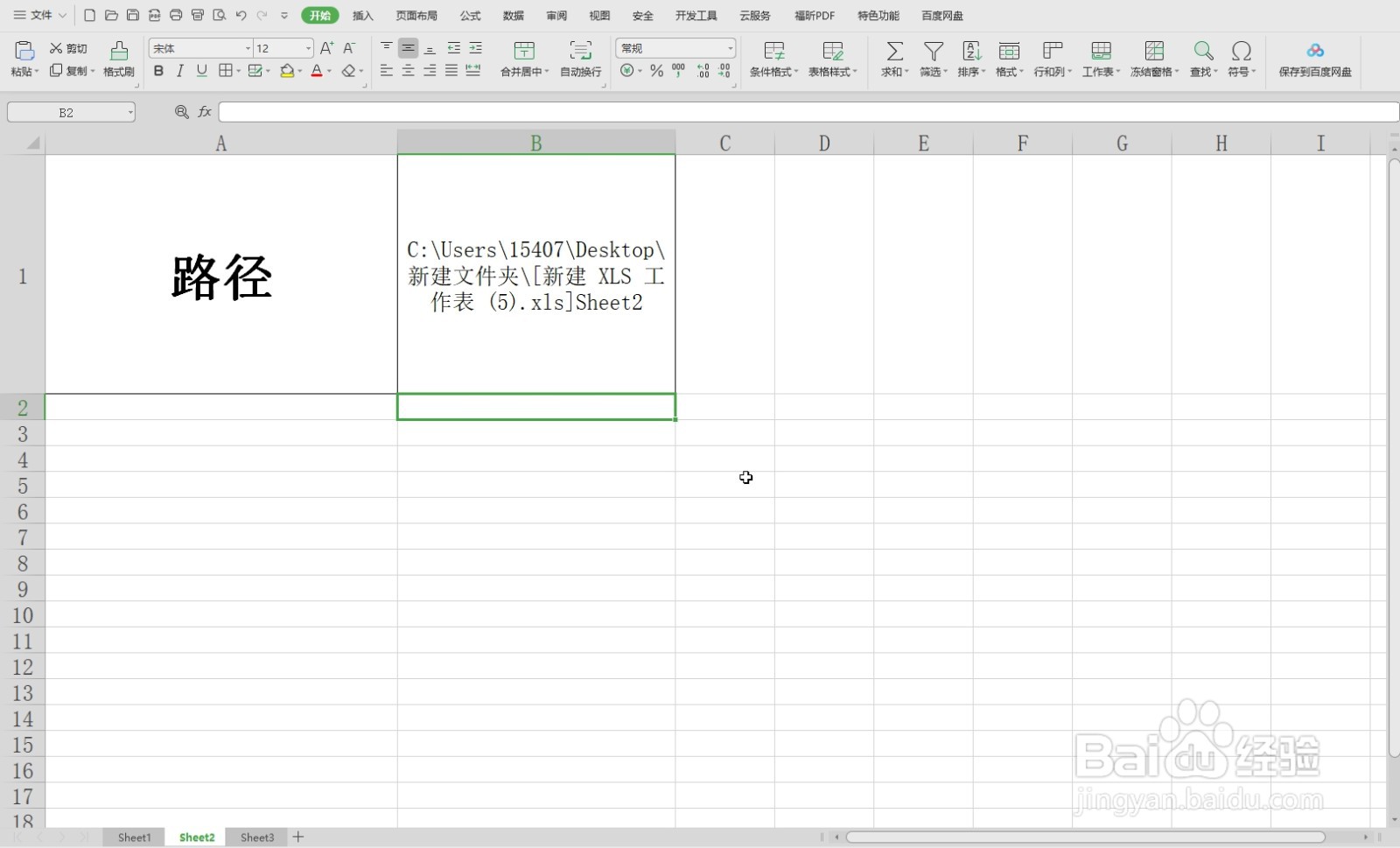The height and width of the screenshot is (848, 1400).
Task: Expand the Name Box dropdown for B2
Action: pos(130,112)
